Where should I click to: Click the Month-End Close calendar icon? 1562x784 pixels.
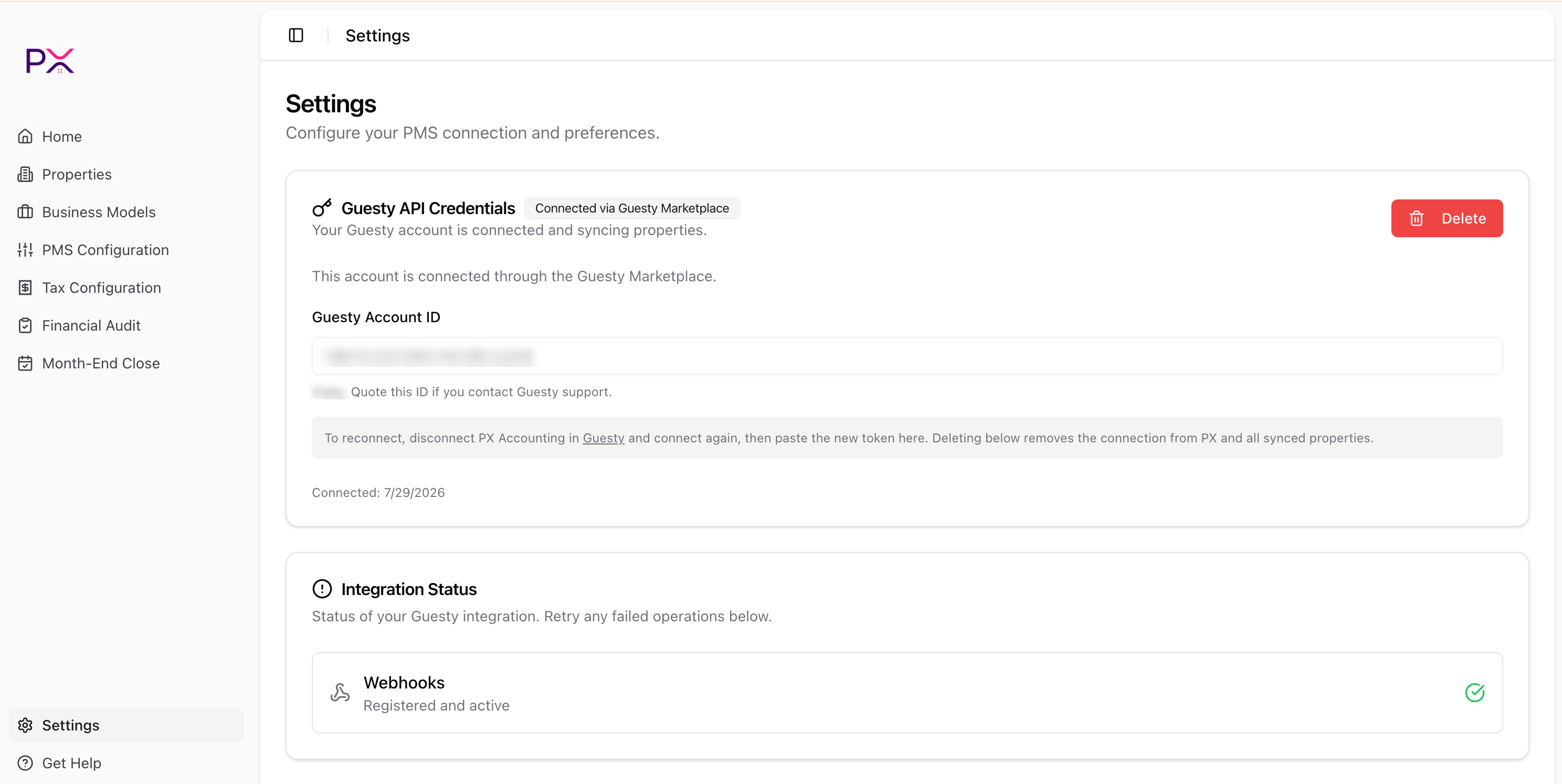coord(25,363)
